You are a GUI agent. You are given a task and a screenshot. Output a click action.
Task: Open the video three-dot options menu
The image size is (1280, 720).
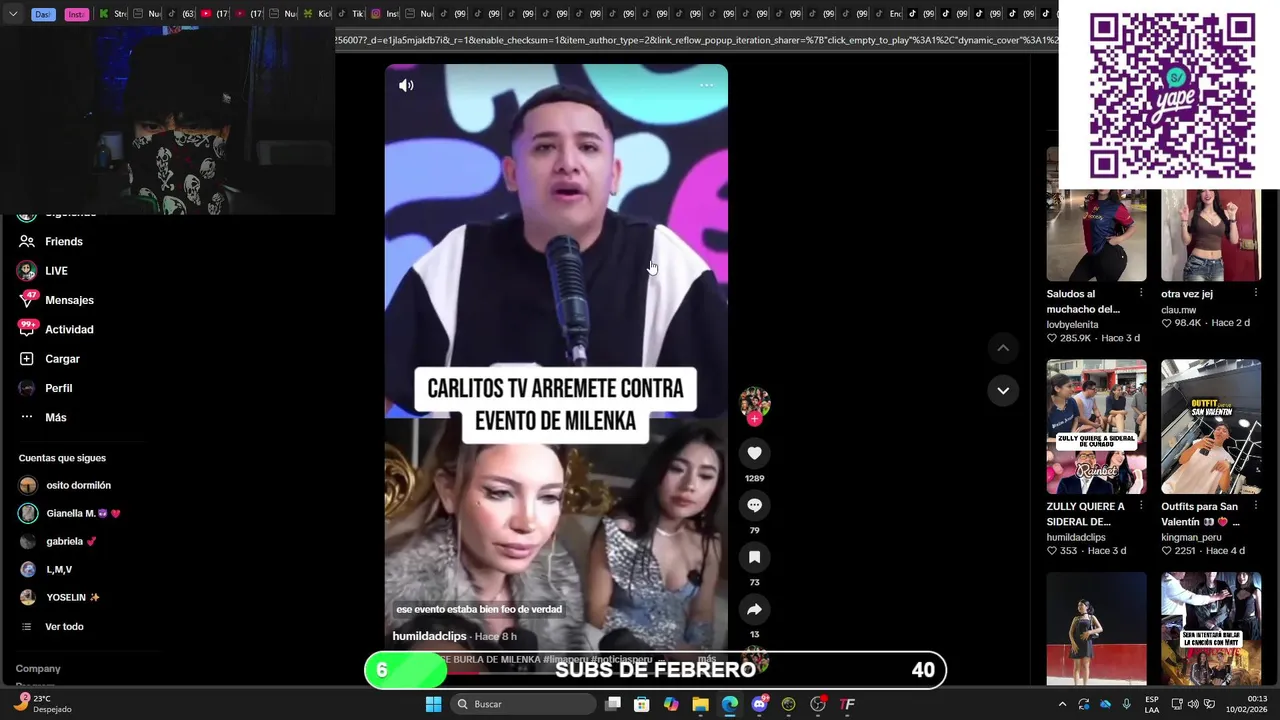706,85
